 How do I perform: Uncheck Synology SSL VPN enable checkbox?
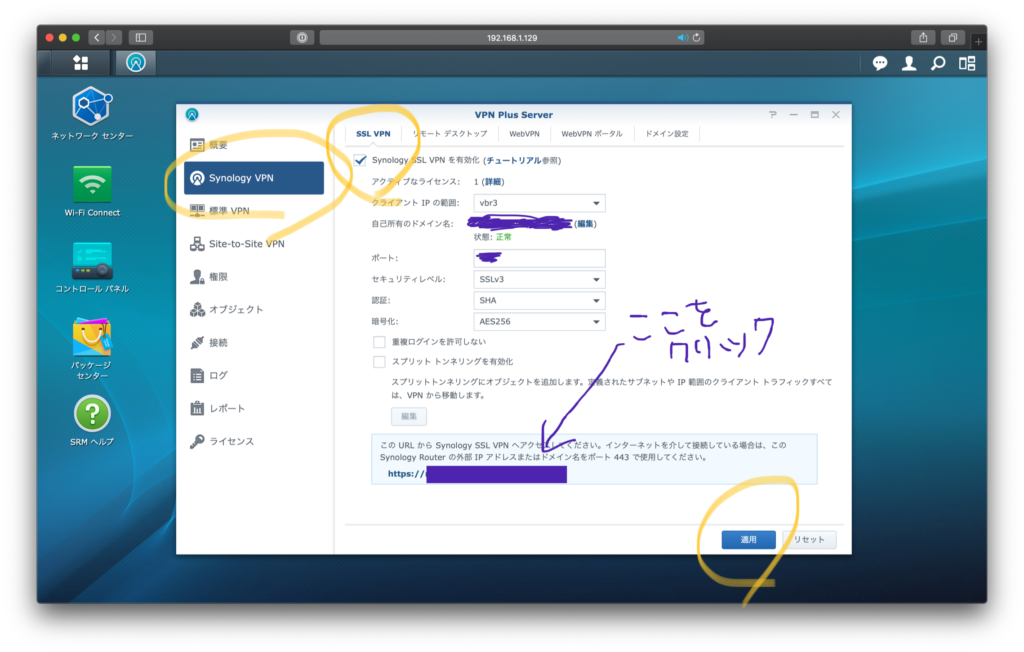pyautogui.click(x=361, y=160)
